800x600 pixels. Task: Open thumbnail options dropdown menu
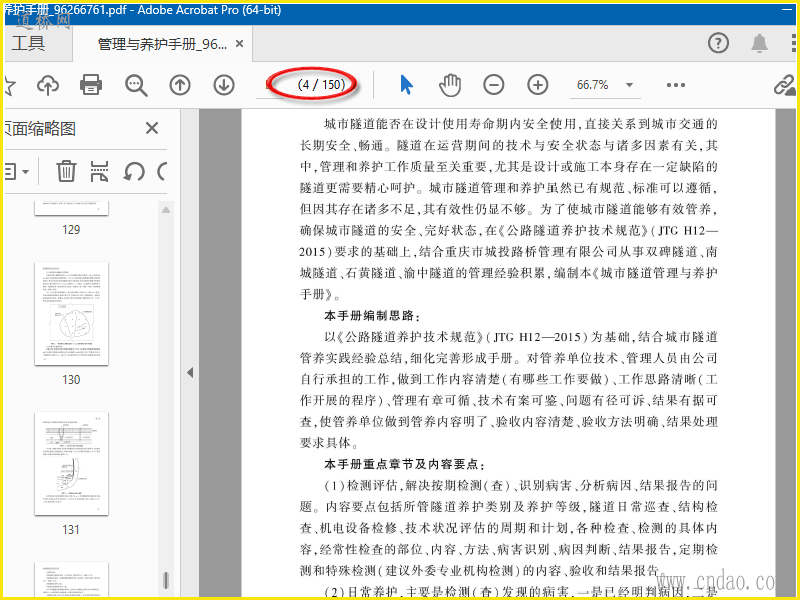coord(17,171)
